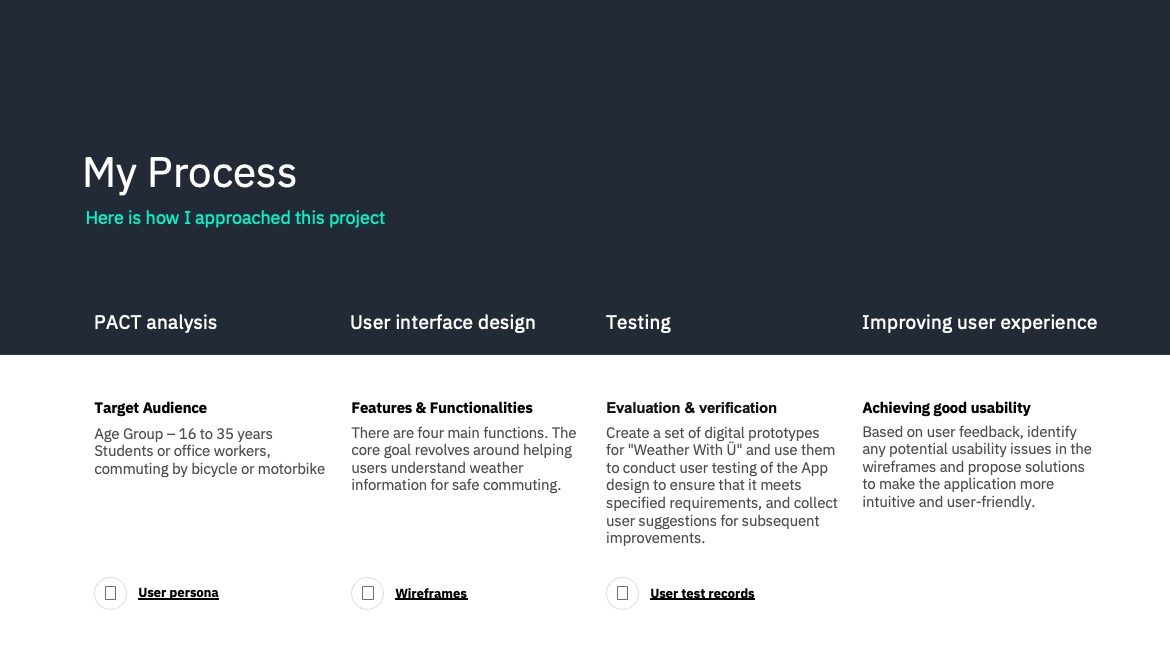Image resolution: width=1170 pixels, height=658 pixels.
Task: Click the subtitle 'Here is how I approached this project'
Action: 235,218
